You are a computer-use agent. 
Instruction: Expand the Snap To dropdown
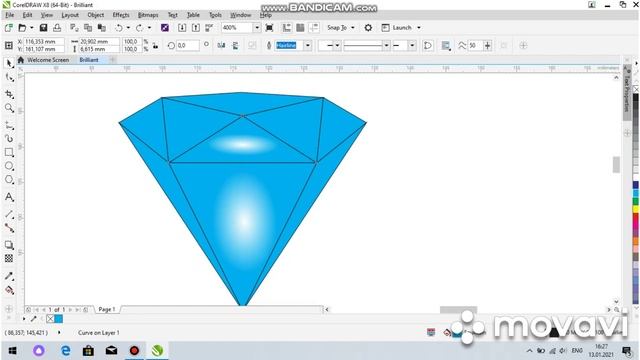click(x=353, y=28)
